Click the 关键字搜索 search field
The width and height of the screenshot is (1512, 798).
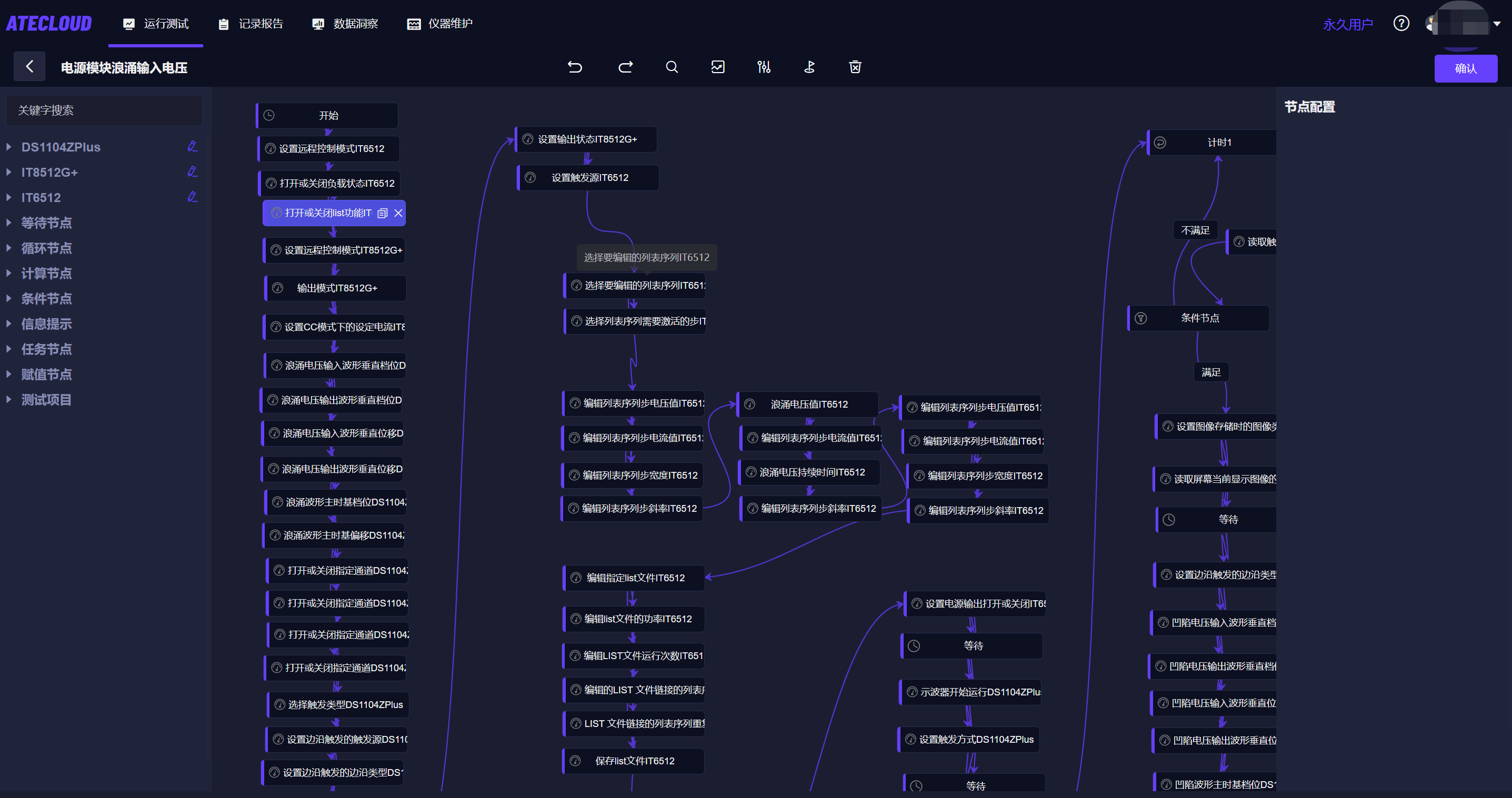[105, 110]
